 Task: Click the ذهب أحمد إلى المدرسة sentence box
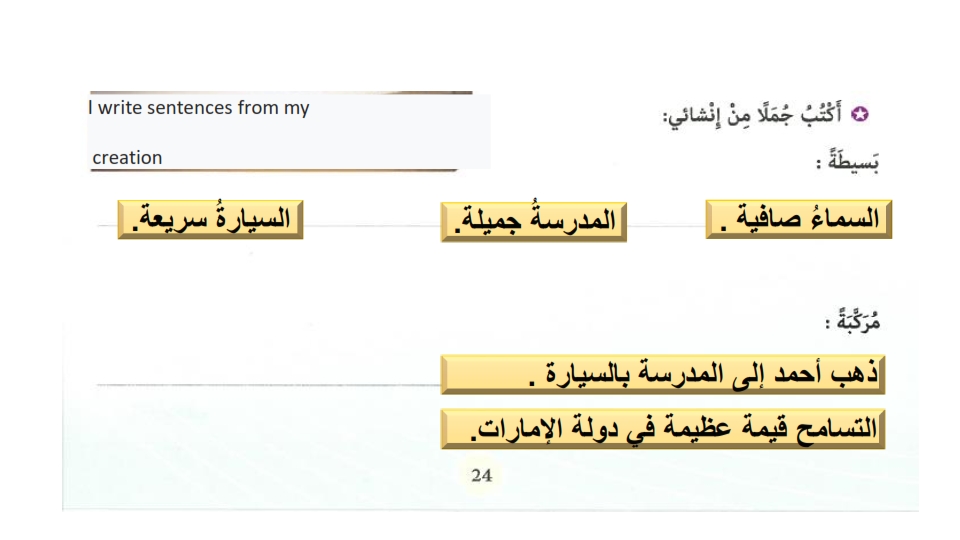click(x=663, y=374)
